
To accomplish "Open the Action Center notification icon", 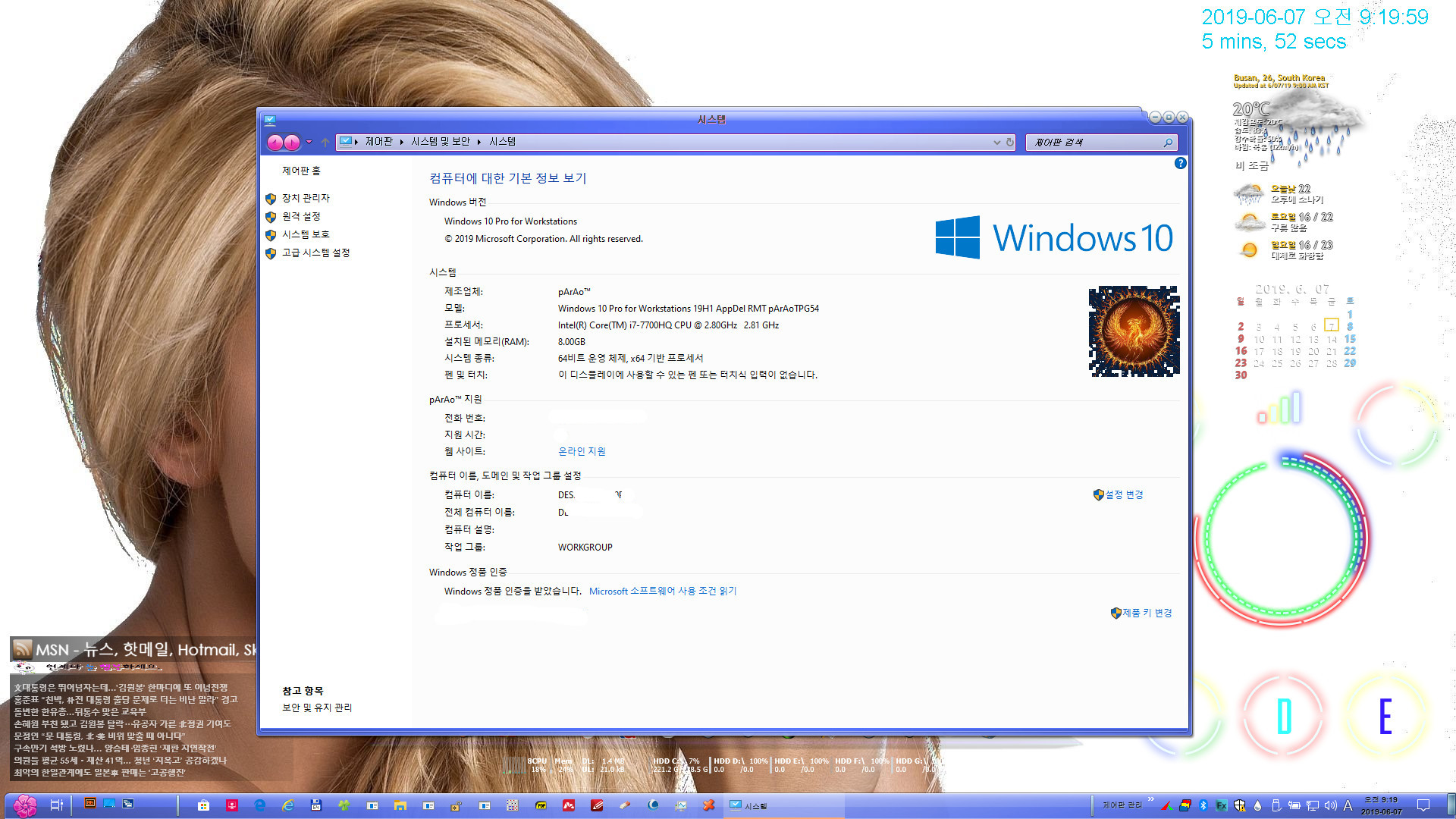I will (1423, 805).
